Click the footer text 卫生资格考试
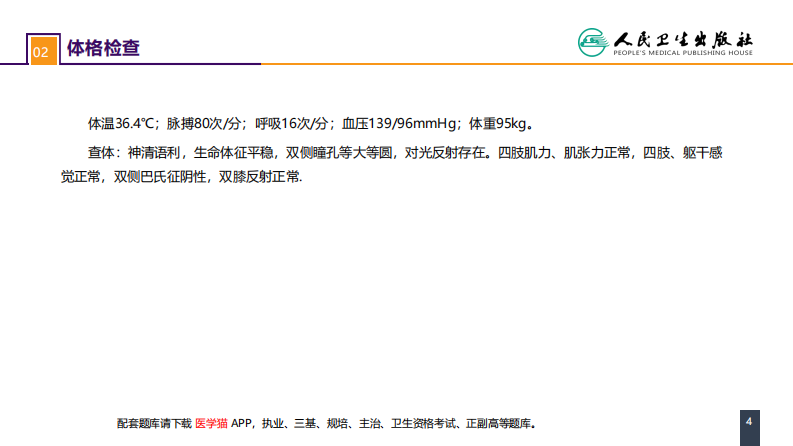The image size is (793, 446). 423,424
